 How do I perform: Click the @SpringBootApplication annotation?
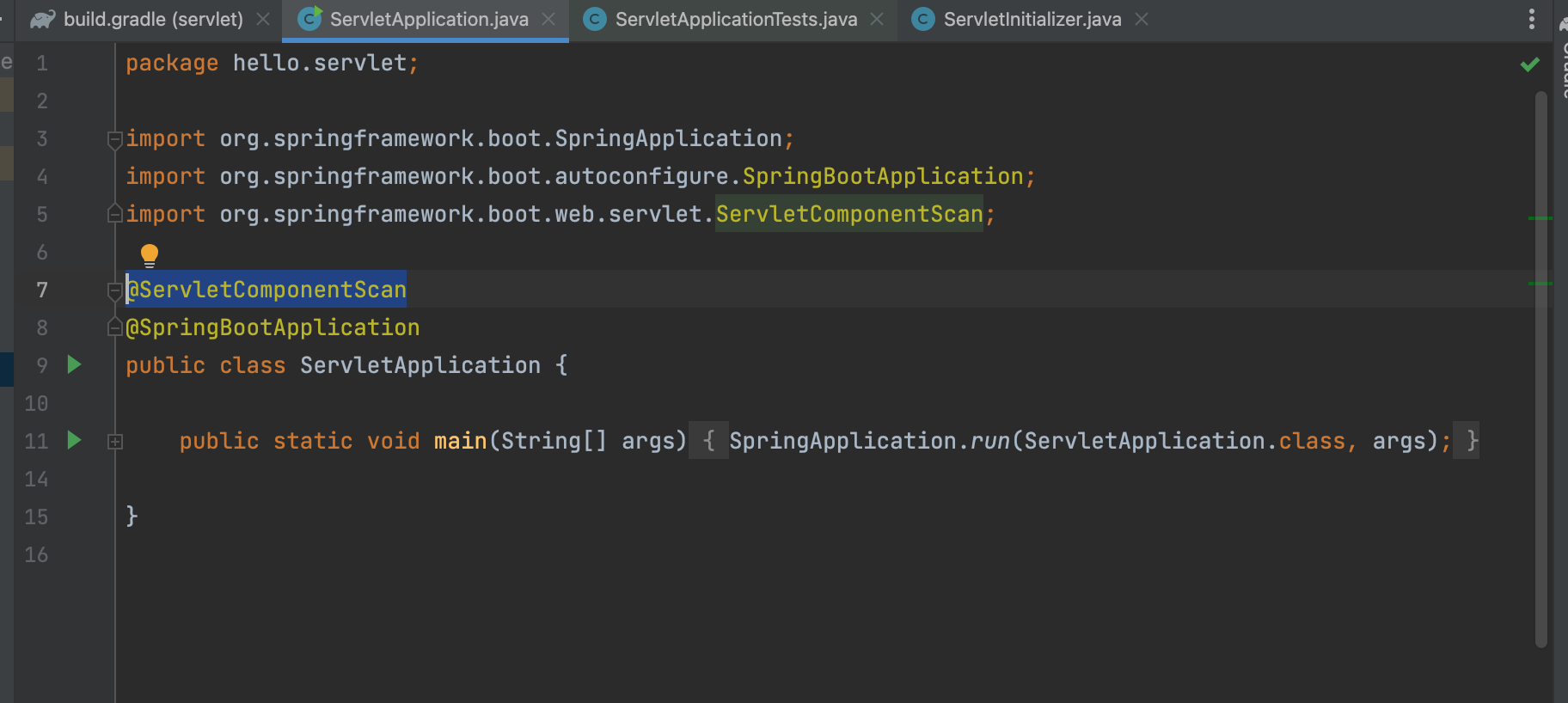[x=273, y=327]
